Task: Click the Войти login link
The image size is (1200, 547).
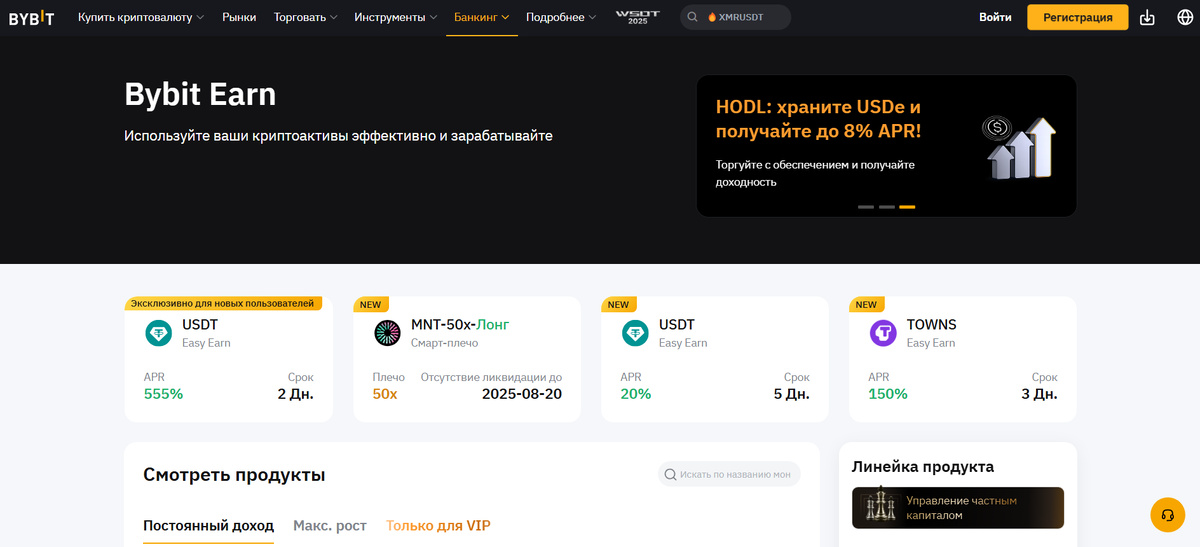Action: point(995,17)
